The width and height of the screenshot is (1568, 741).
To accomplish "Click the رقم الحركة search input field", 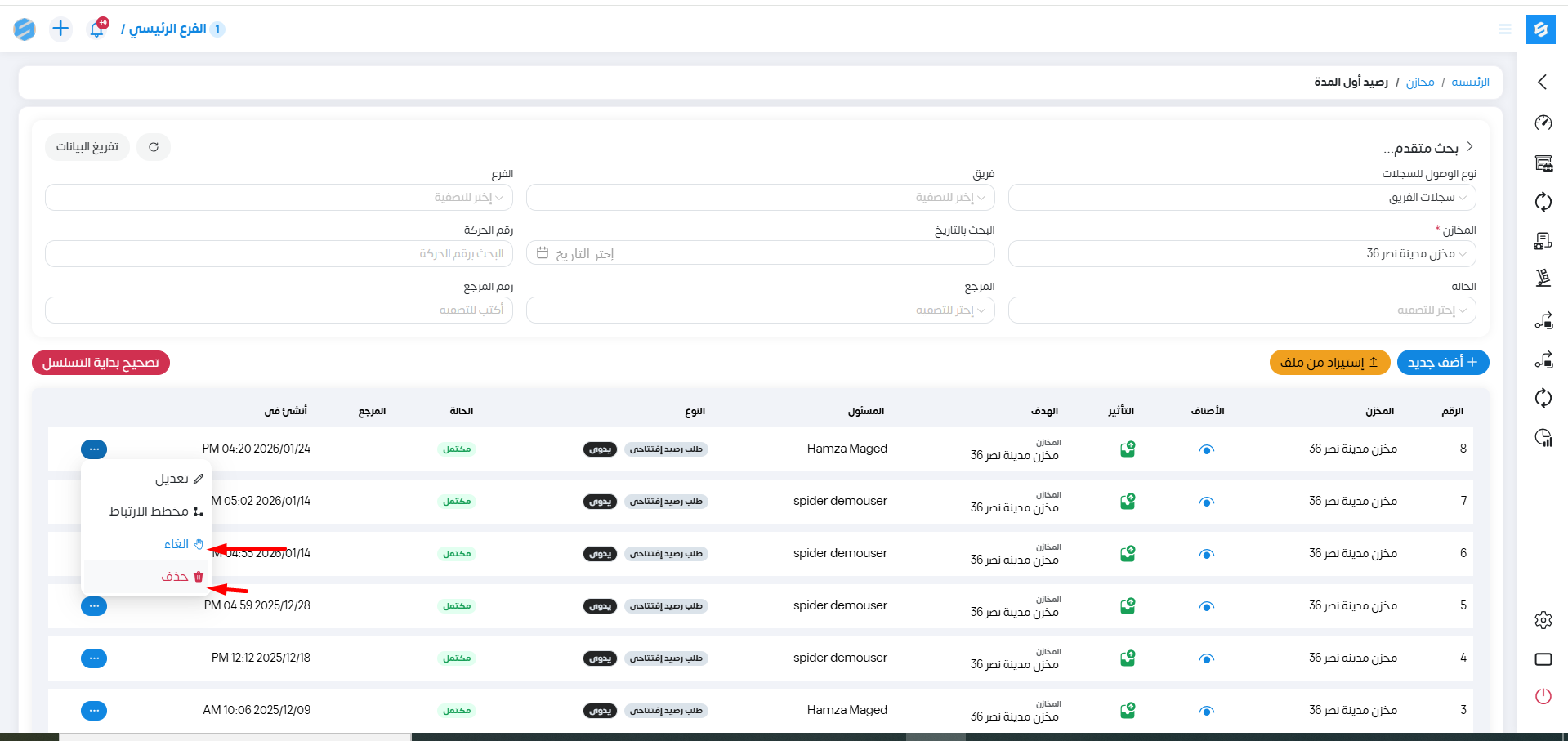I will pos(279,254).
